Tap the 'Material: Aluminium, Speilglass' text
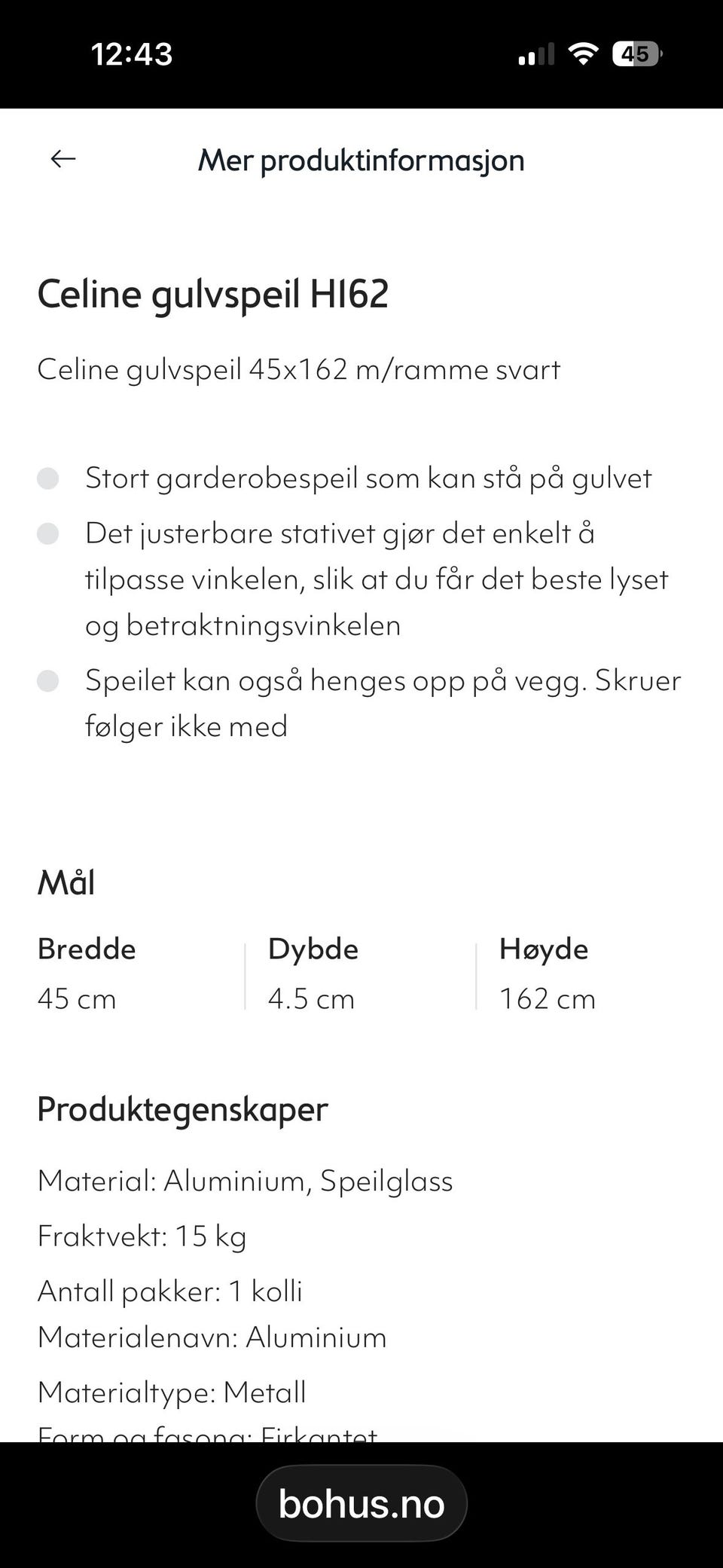This screenshot has width=723, height=1568. [x=246, y=1181]
